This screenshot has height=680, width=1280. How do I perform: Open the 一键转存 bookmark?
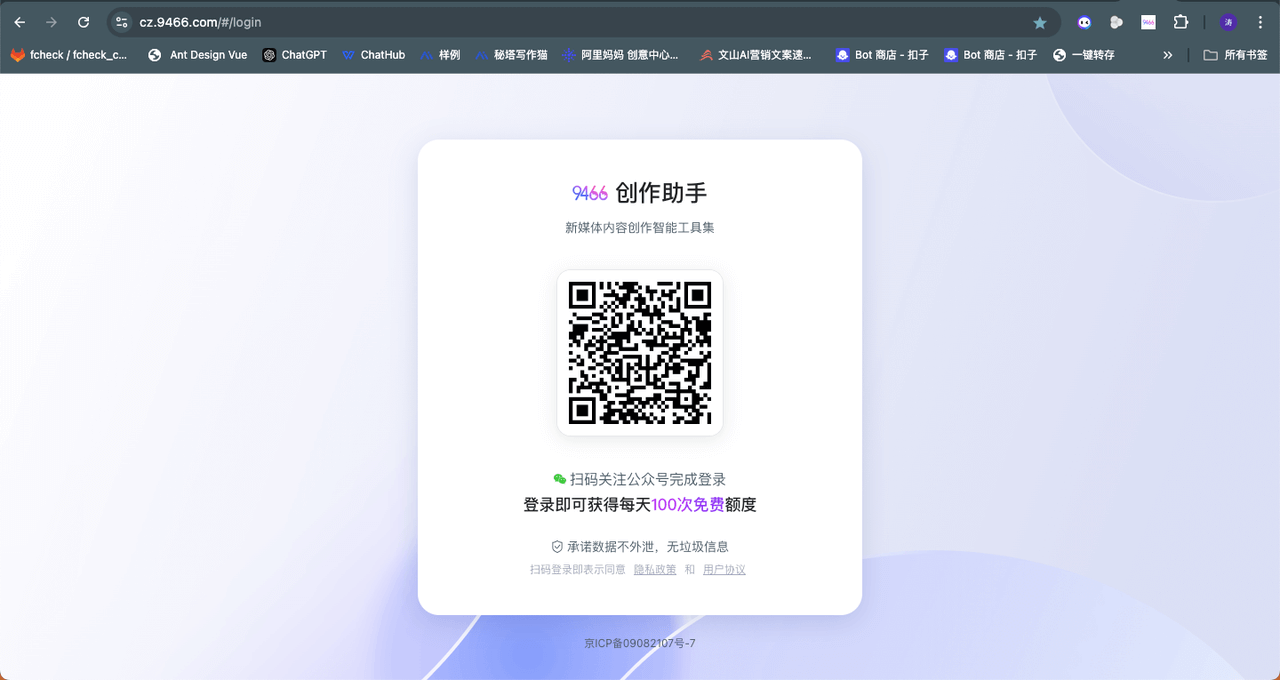[1084, 55]
